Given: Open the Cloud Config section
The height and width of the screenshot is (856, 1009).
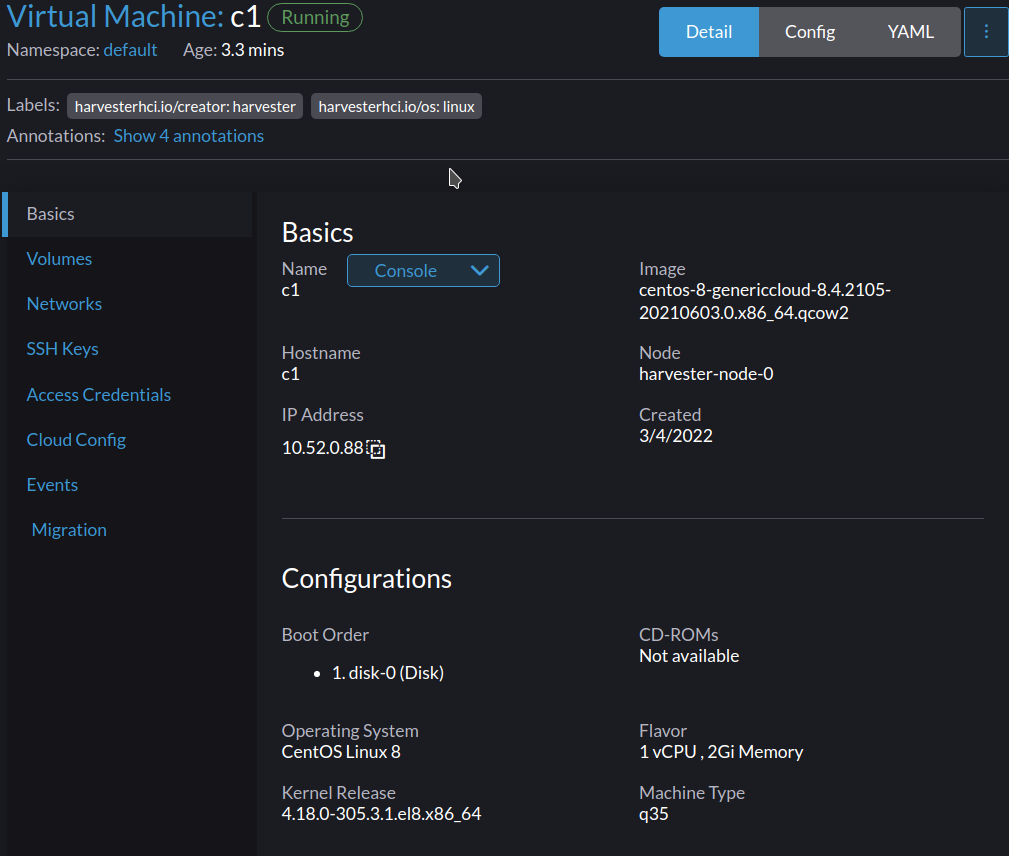Looking at the screenshot, I should click(x=76, y=439).
